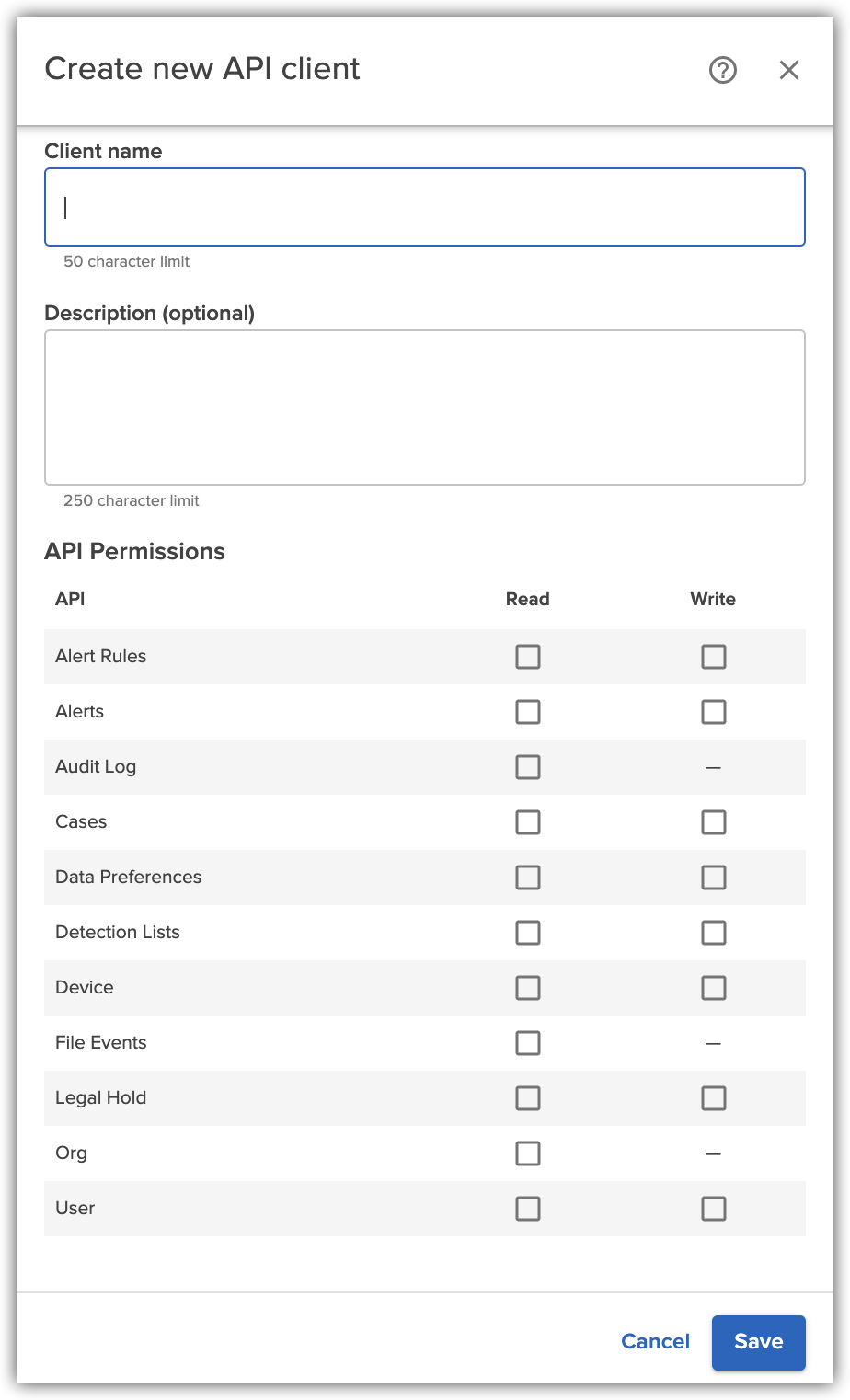
Task: Toggle Read access for Org API
Action: coord(528,1153)
